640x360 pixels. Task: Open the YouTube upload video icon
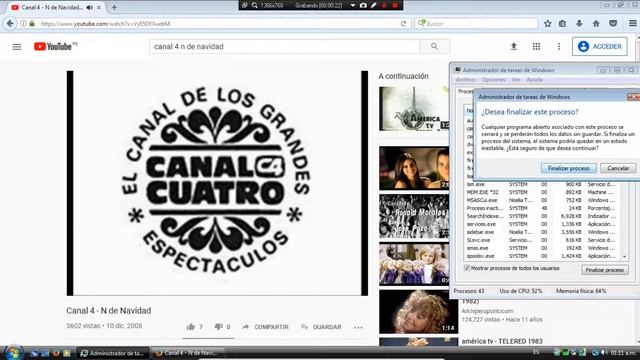pos(514,47)
